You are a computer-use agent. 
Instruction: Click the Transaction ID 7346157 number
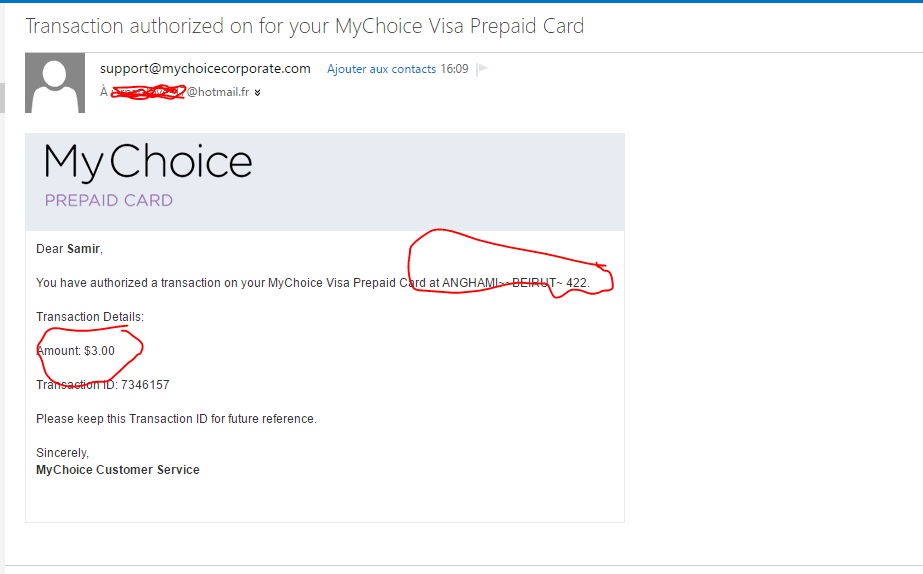(145, 385)
